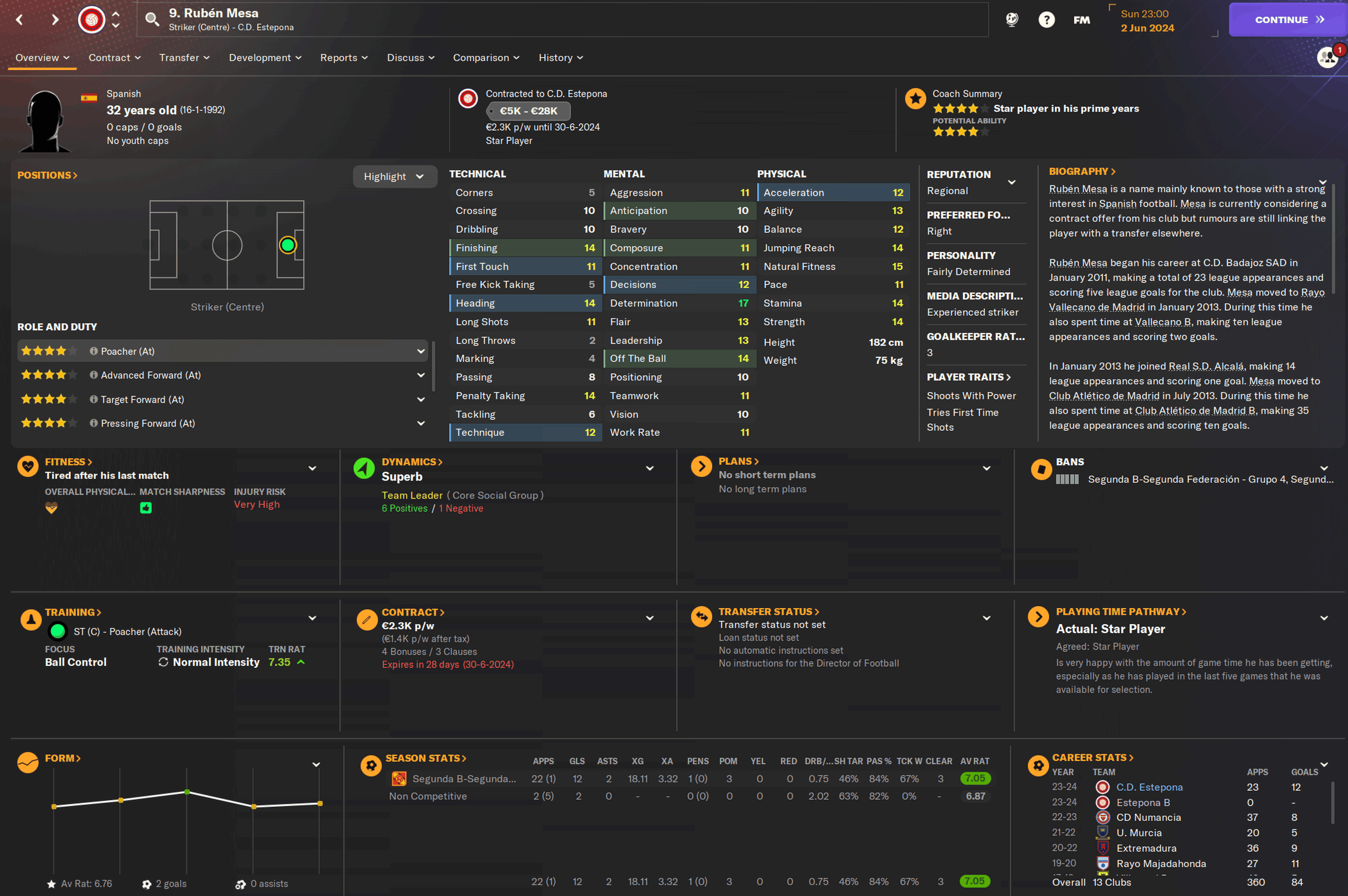Image resolution: width=1348 pixels, height=896 pixels.
Task: Expand the Transfer Status panel chevron
Action: point(986,618)
